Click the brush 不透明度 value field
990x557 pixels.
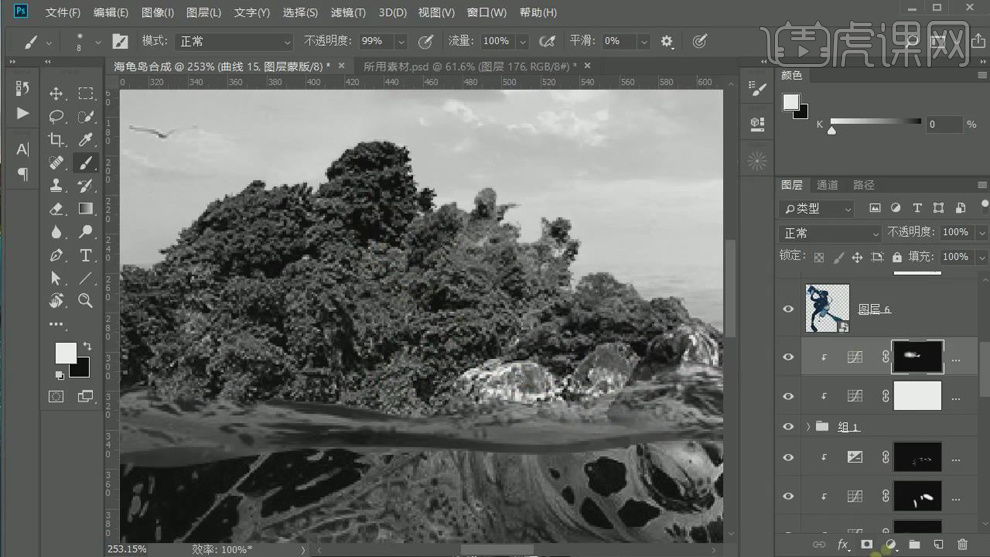click(374, 42)
